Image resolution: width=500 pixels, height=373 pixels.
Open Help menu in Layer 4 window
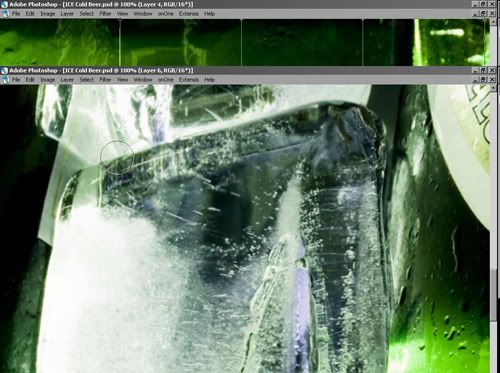pos(209,14)
